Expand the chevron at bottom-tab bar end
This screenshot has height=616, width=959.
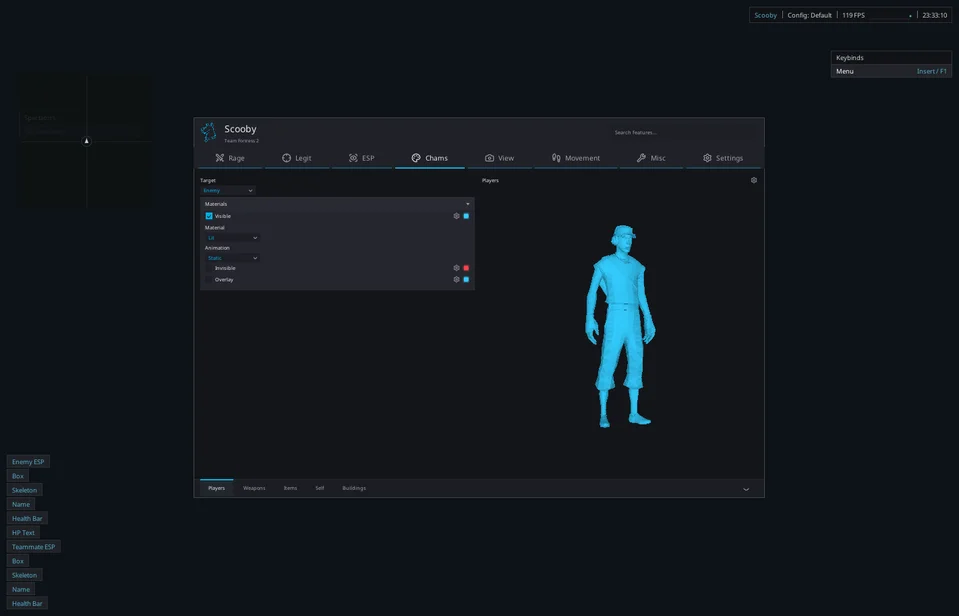click(746, 489)
